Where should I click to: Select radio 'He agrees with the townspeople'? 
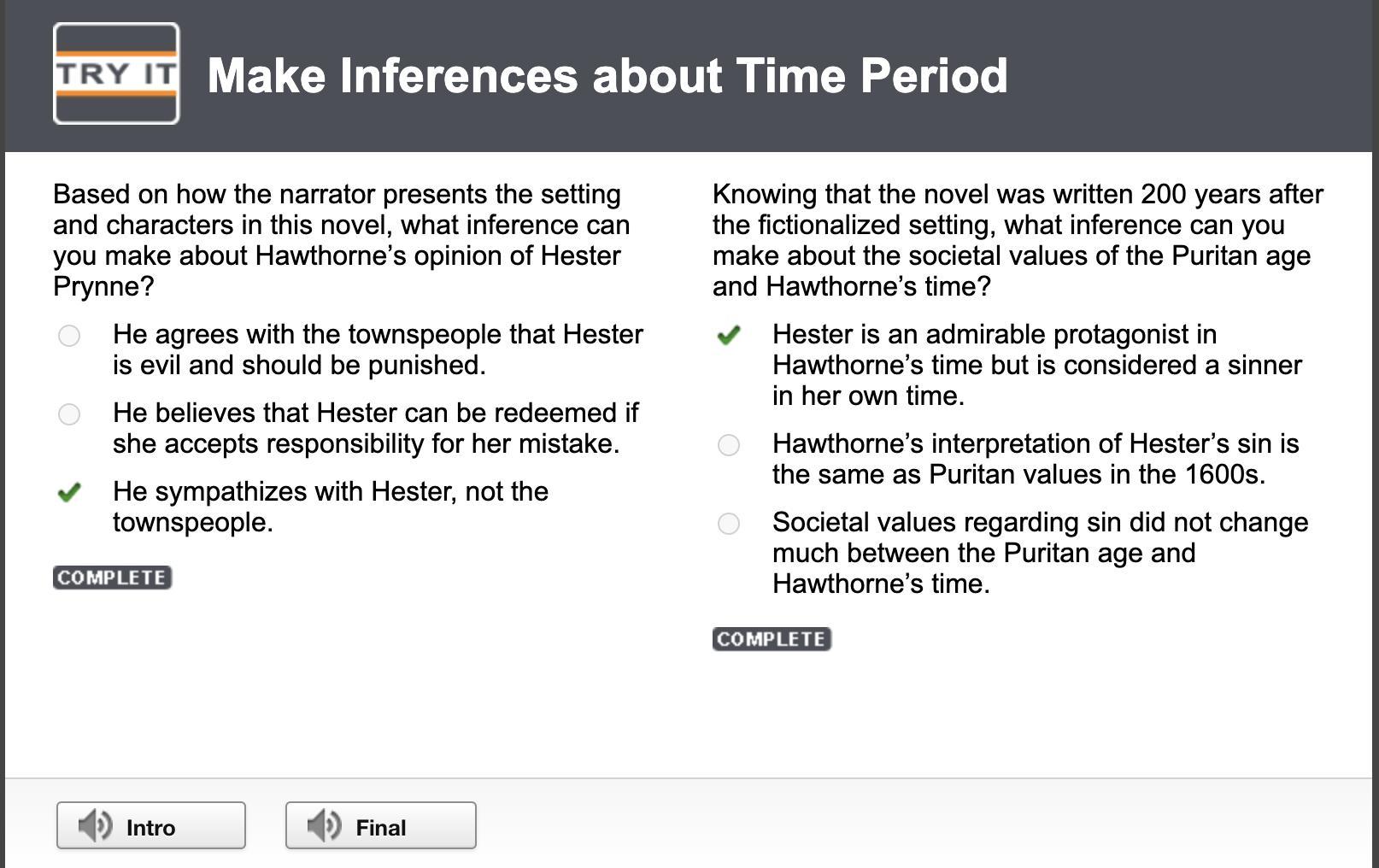(69, 335)
